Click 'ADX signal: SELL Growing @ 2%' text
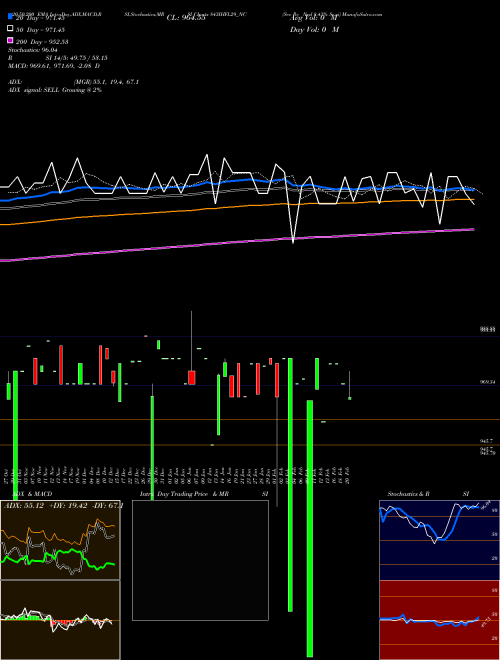The width and height of the screenshot is (500, 660). 55,90
